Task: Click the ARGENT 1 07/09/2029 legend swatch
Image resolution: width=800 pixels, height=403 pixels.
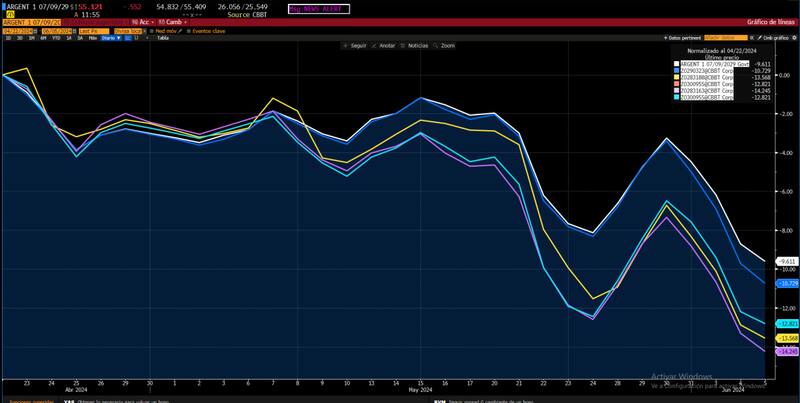Action: 677,63
